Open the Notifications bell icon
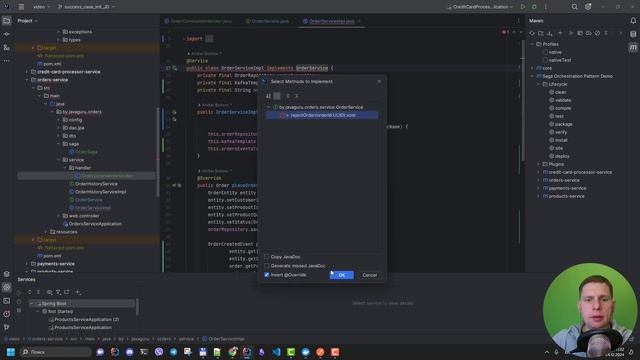This screenshot has height=360, width=640. [633, 21]
